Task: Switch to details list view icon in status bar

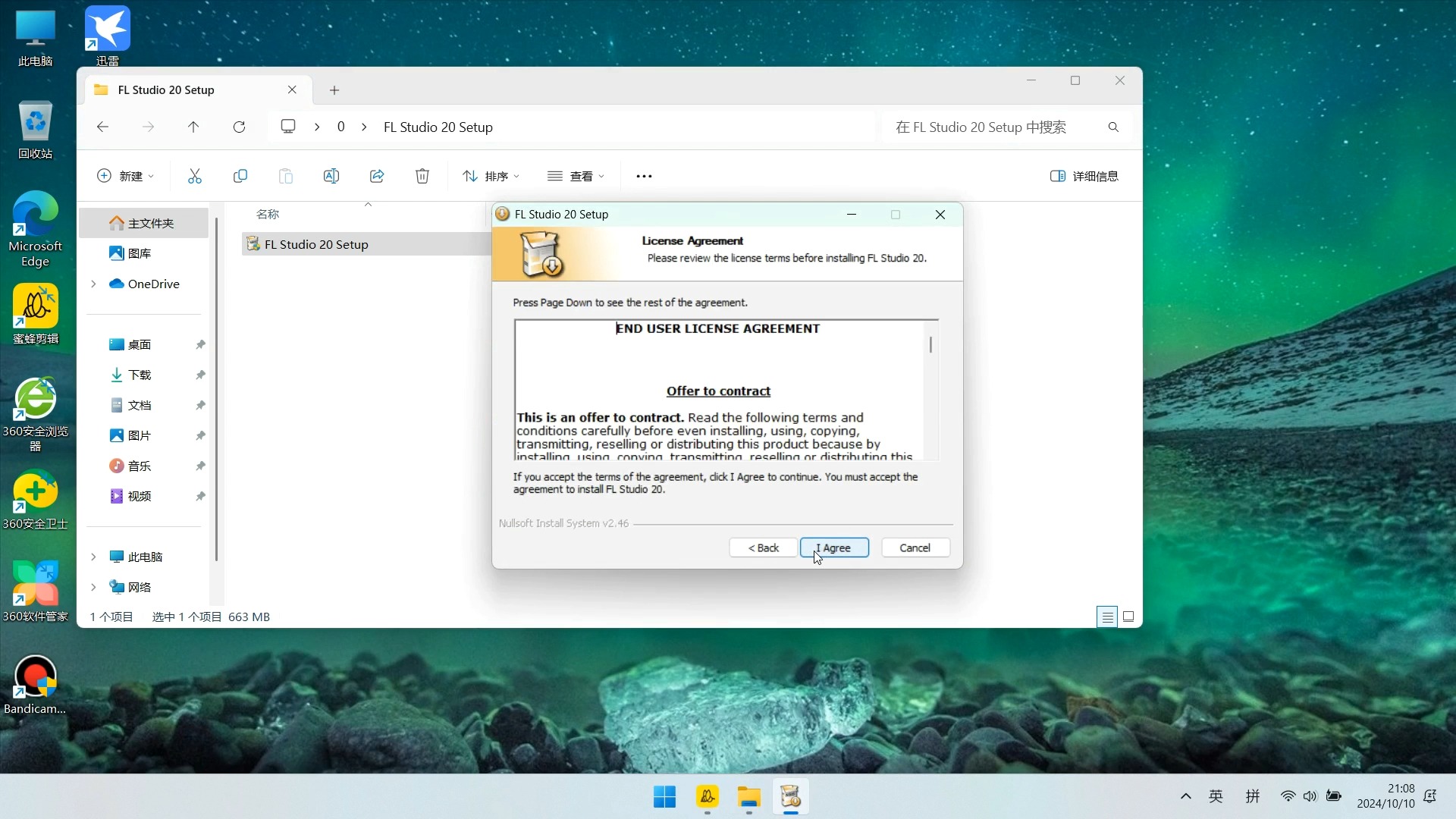Action: [x=1107, y=617]
